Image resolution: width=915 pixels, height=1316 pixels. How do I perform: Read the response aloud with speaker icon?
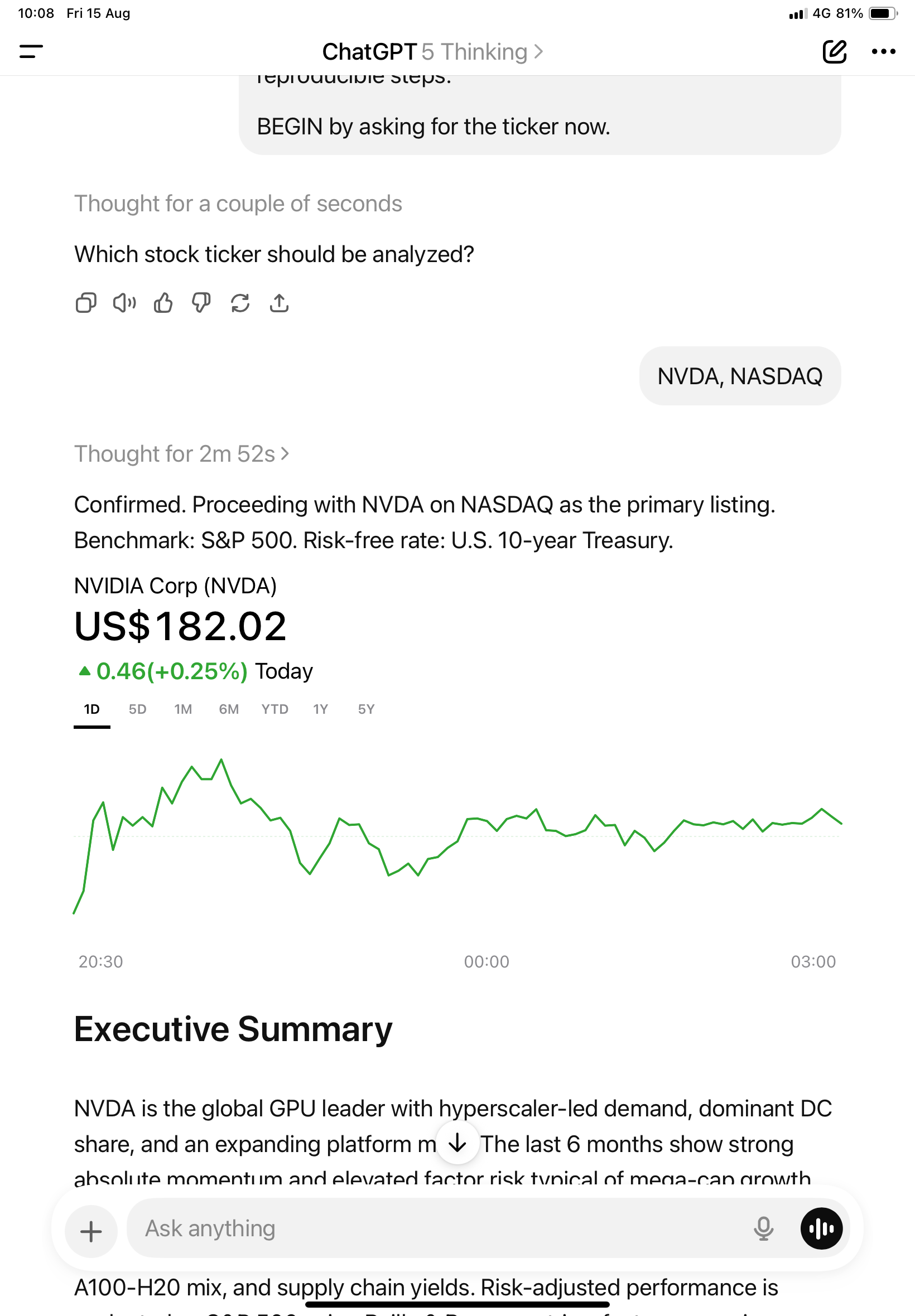click(x=124, y=302)
